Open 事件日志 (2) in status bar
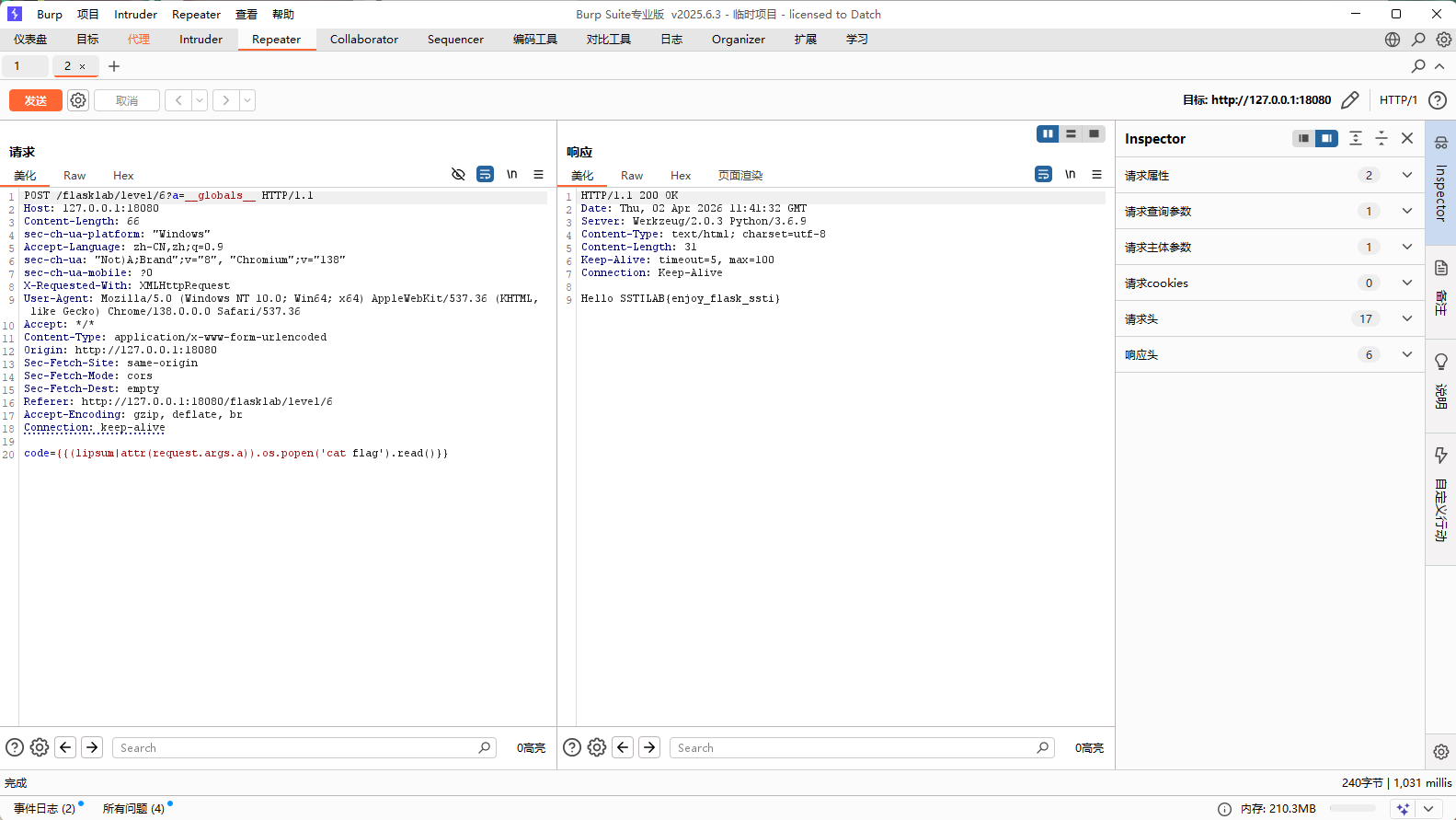 [44, 809]
